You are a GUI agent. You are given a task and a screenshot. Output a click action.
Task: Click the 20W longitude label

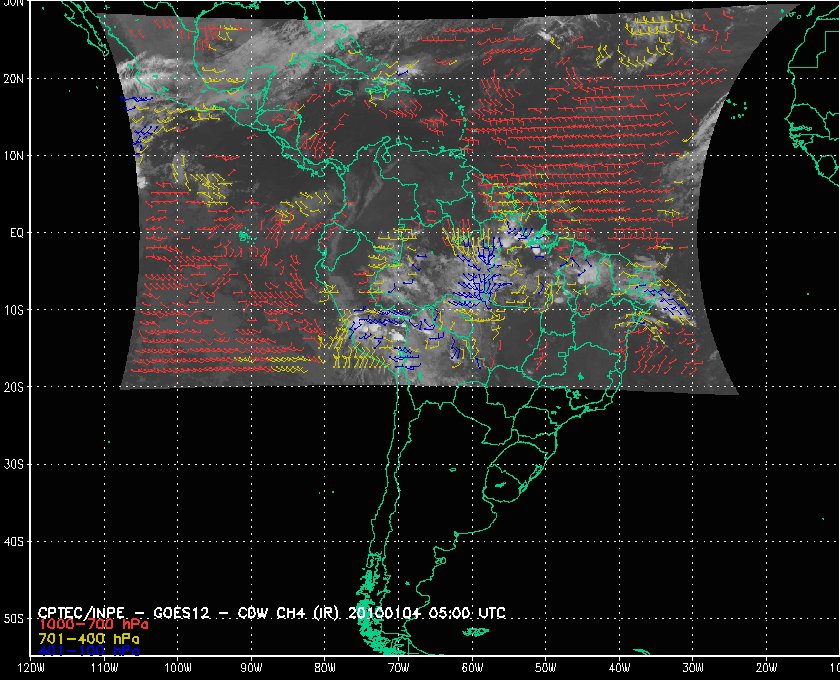[x=766, y=669]
